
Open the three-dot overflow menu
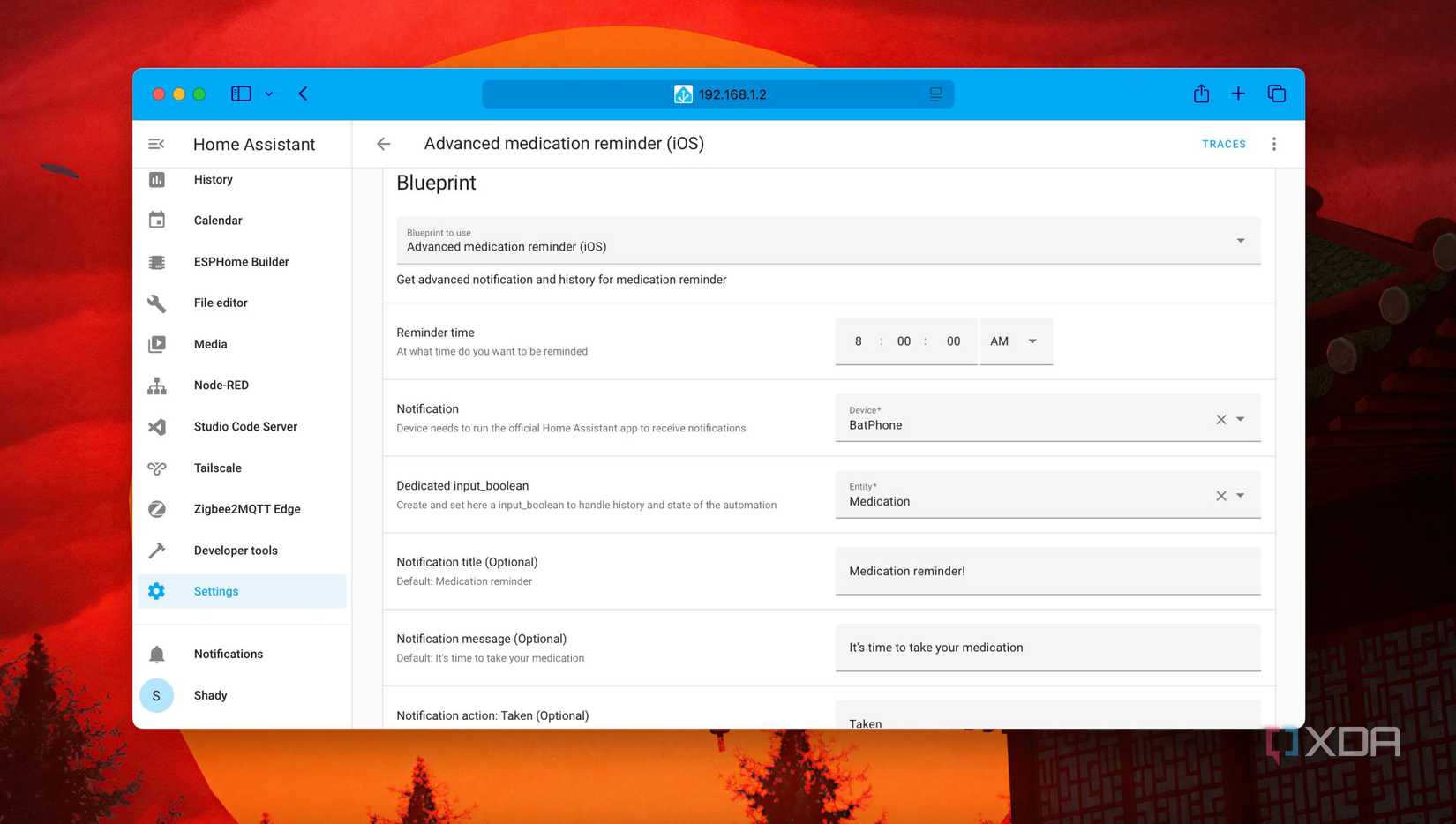1274,143
